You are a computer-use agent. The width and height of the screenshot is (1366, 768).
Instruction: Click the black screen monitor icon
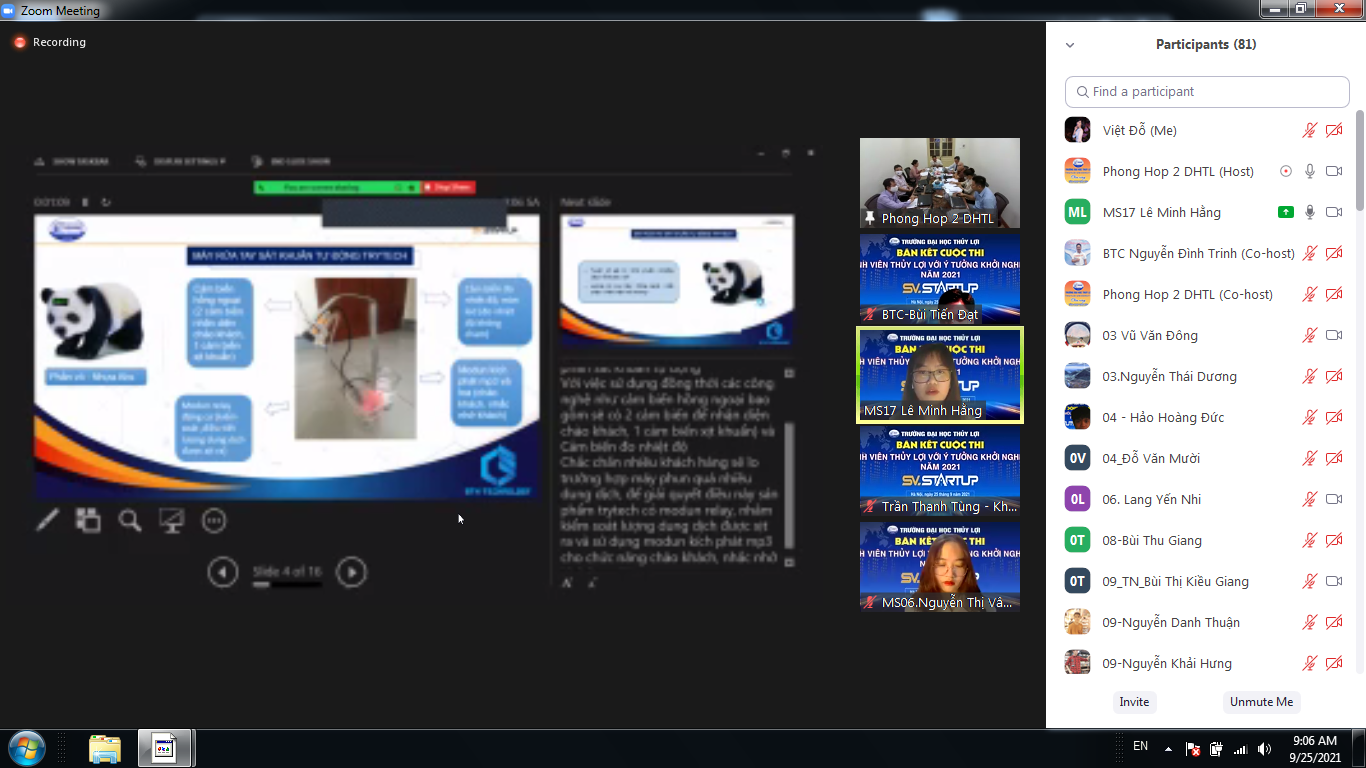point(172,520)
